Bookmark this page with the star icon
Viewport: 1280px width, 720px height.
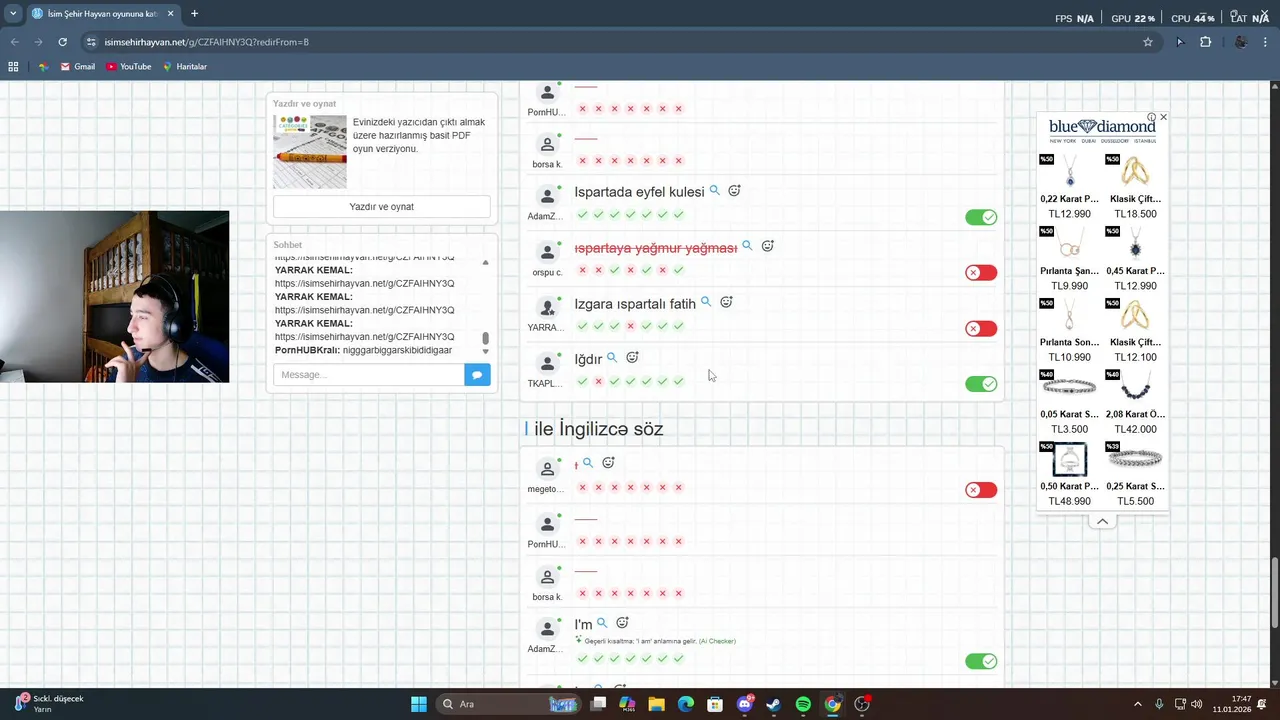coord(1148,42)
